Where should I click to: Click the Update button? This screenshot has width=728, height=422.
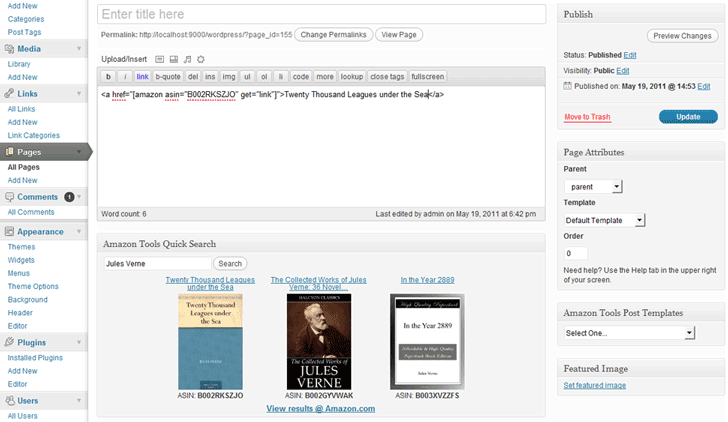(x=688, y=117)
